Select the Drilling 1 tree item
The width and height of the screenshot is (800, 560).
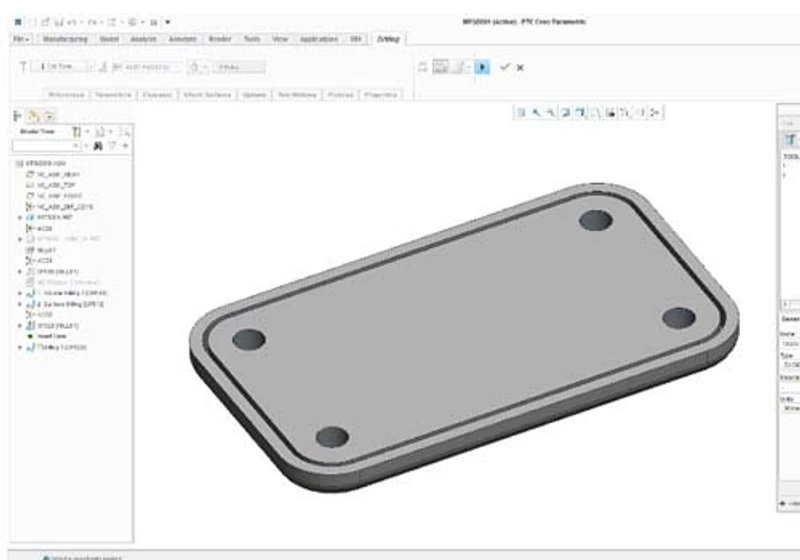point(57,347)
